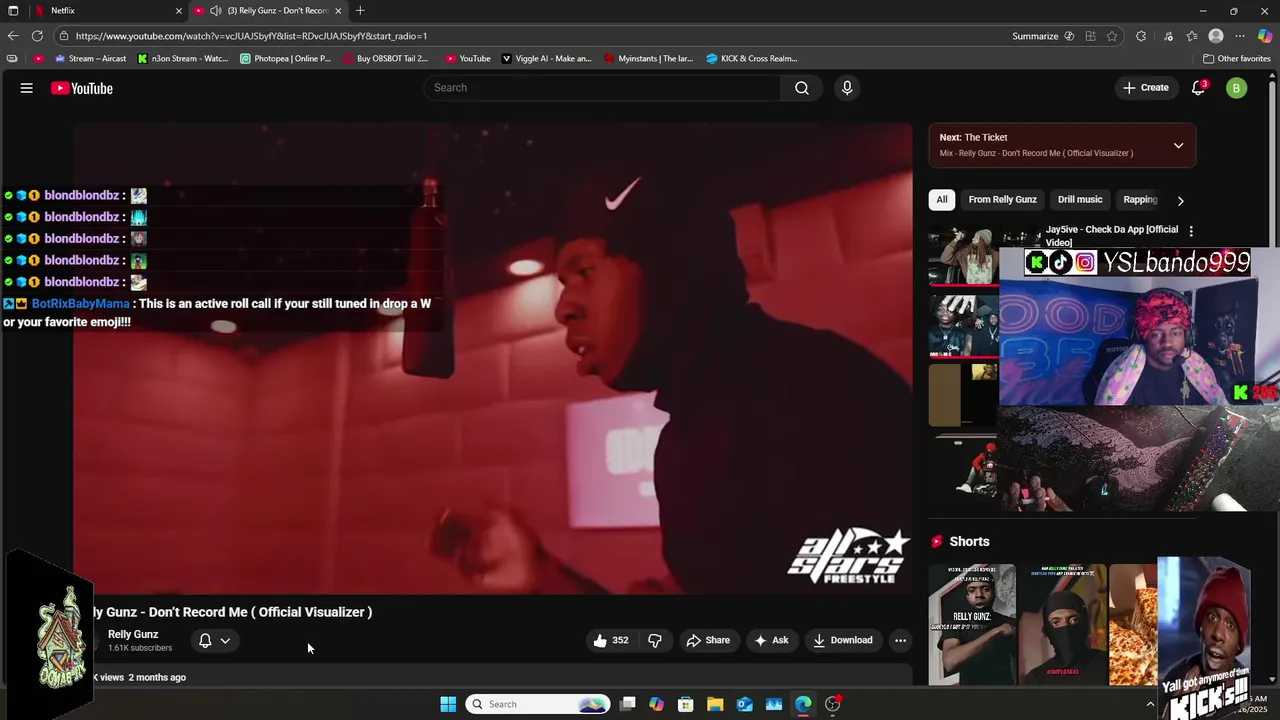Click the video player to pause
The image size is (1280, 720).
point(492,358)
